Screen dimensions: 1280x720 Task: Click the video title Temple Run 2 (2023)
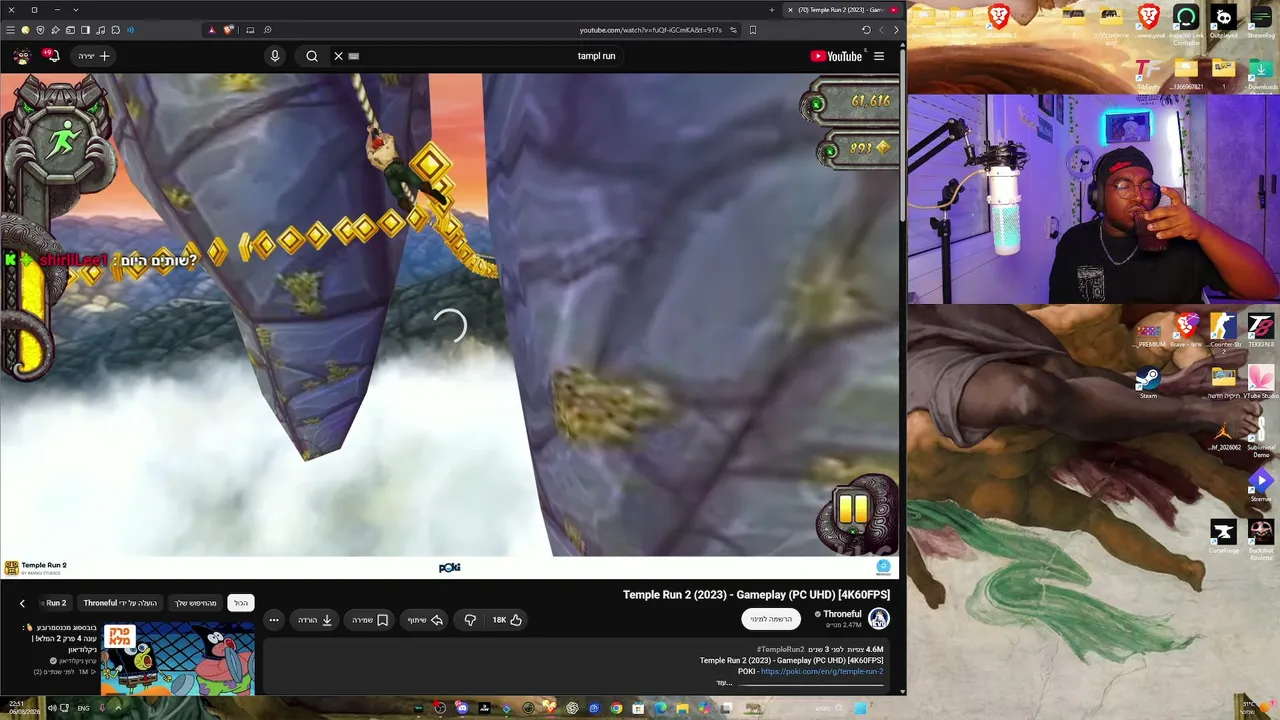(756, 595)
